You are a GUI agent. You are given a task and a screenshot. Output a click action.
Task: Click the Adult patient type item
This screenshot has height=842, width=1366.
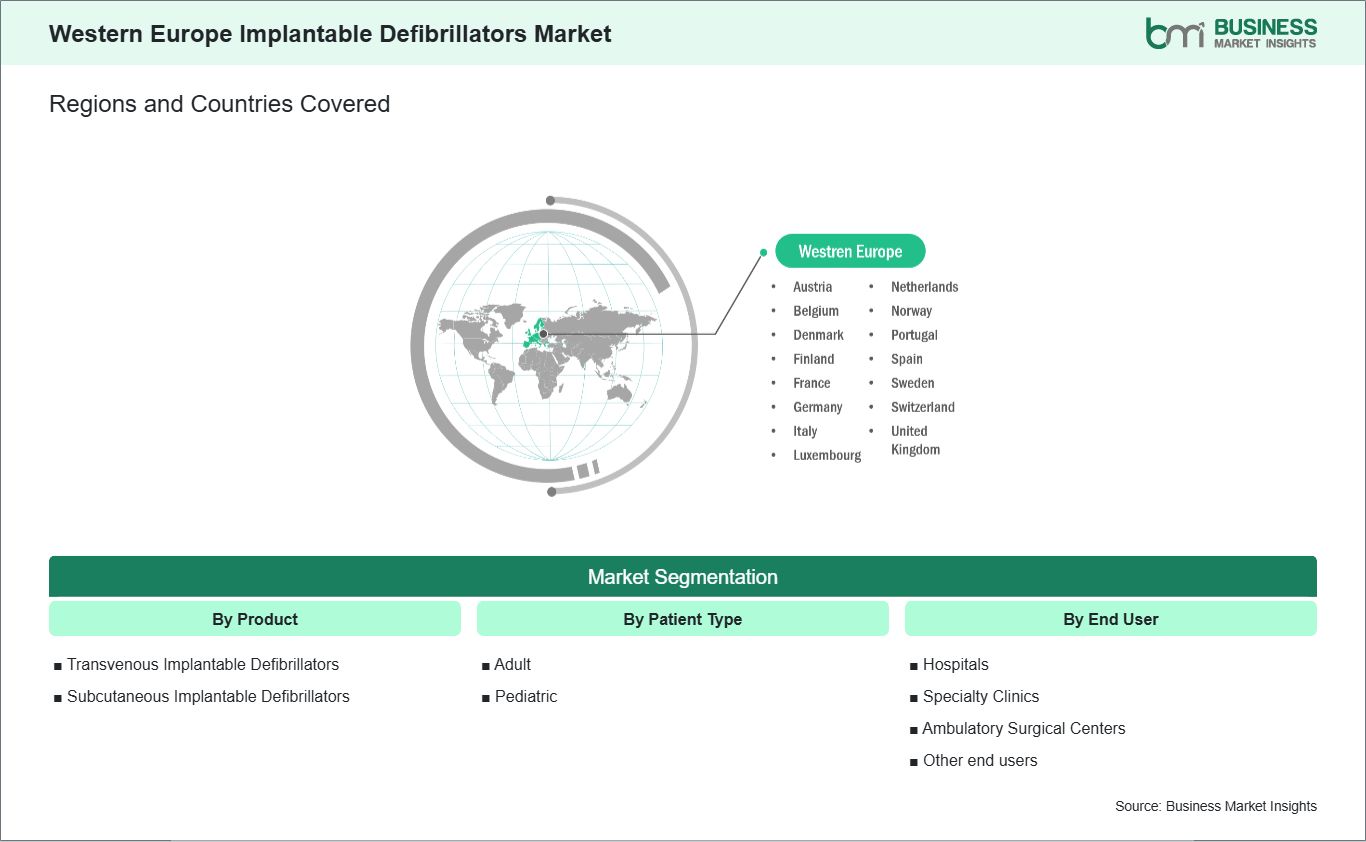point(513,664)
